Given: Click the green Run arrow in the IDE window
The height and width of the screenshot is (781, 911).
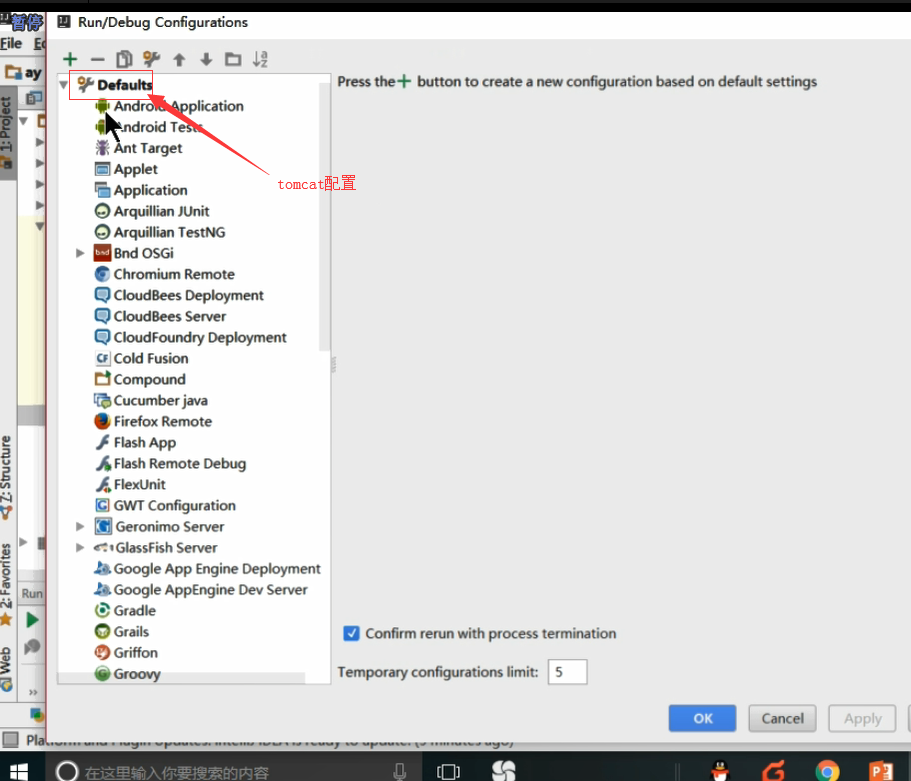Looking at the screenshot, I should click(32, 620).
